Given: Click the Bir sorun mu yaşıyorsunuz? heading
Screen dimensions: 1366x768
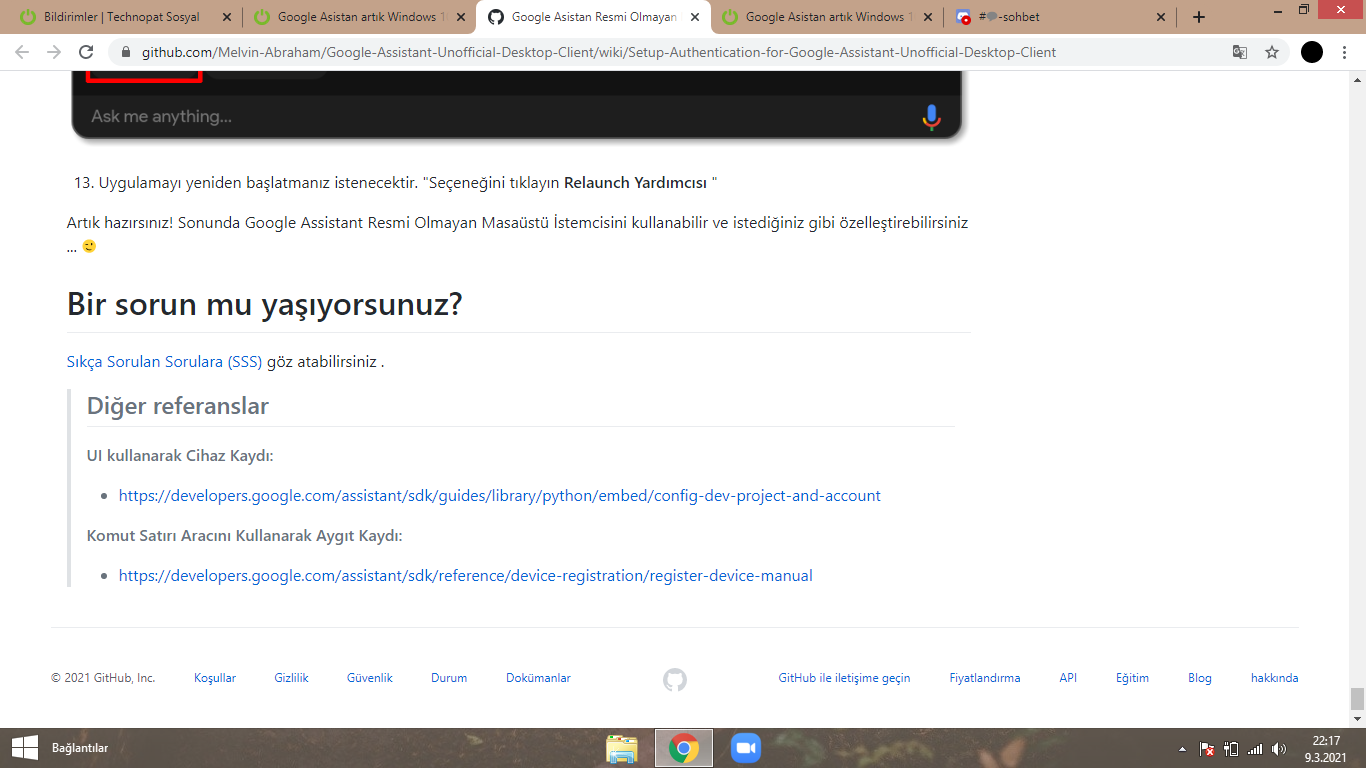Looking at the screenshot, I should (265, 304).
